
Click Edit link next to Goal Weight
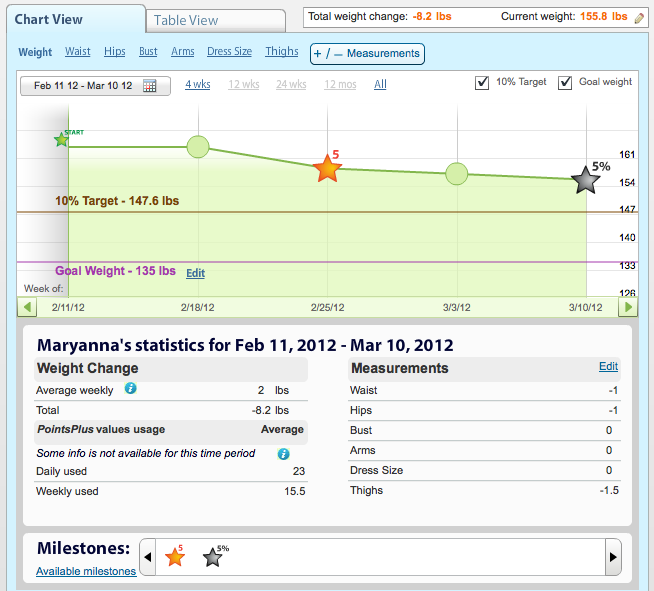pyautogui.click(x=195, y=272)
